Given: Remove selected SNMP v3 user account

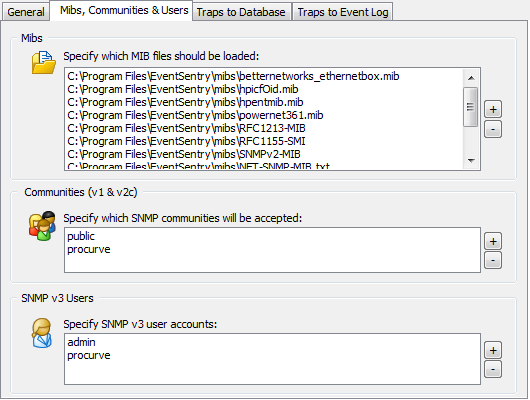Looking at the screenshot, I should [493, 369].
